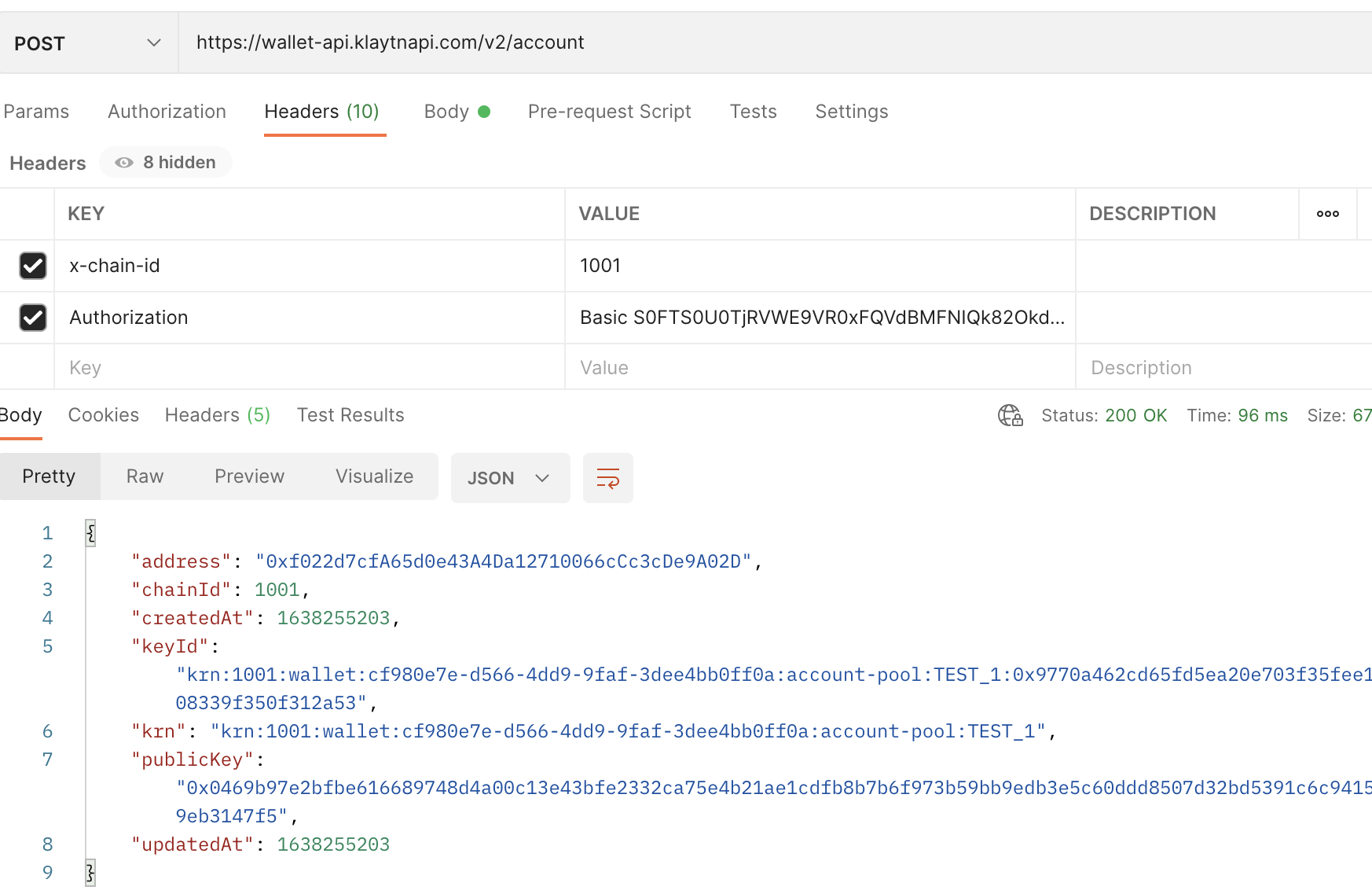Select the response Body tab

(x=20, y=415)
